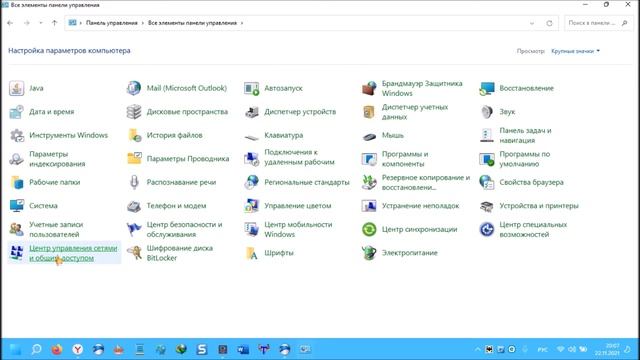Open Центр синхронизации icon
640x360 pixels.
[369, 229]
